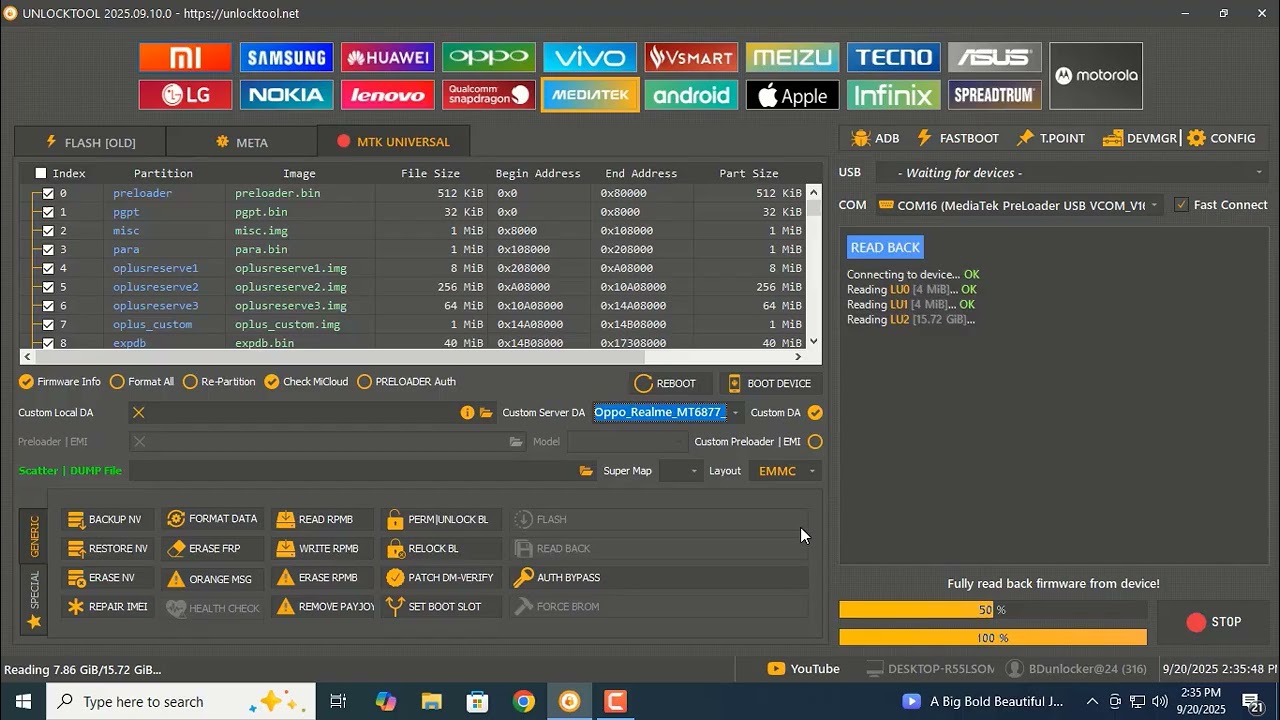
Task: Click the STOP button
Action: (1214, 622)
